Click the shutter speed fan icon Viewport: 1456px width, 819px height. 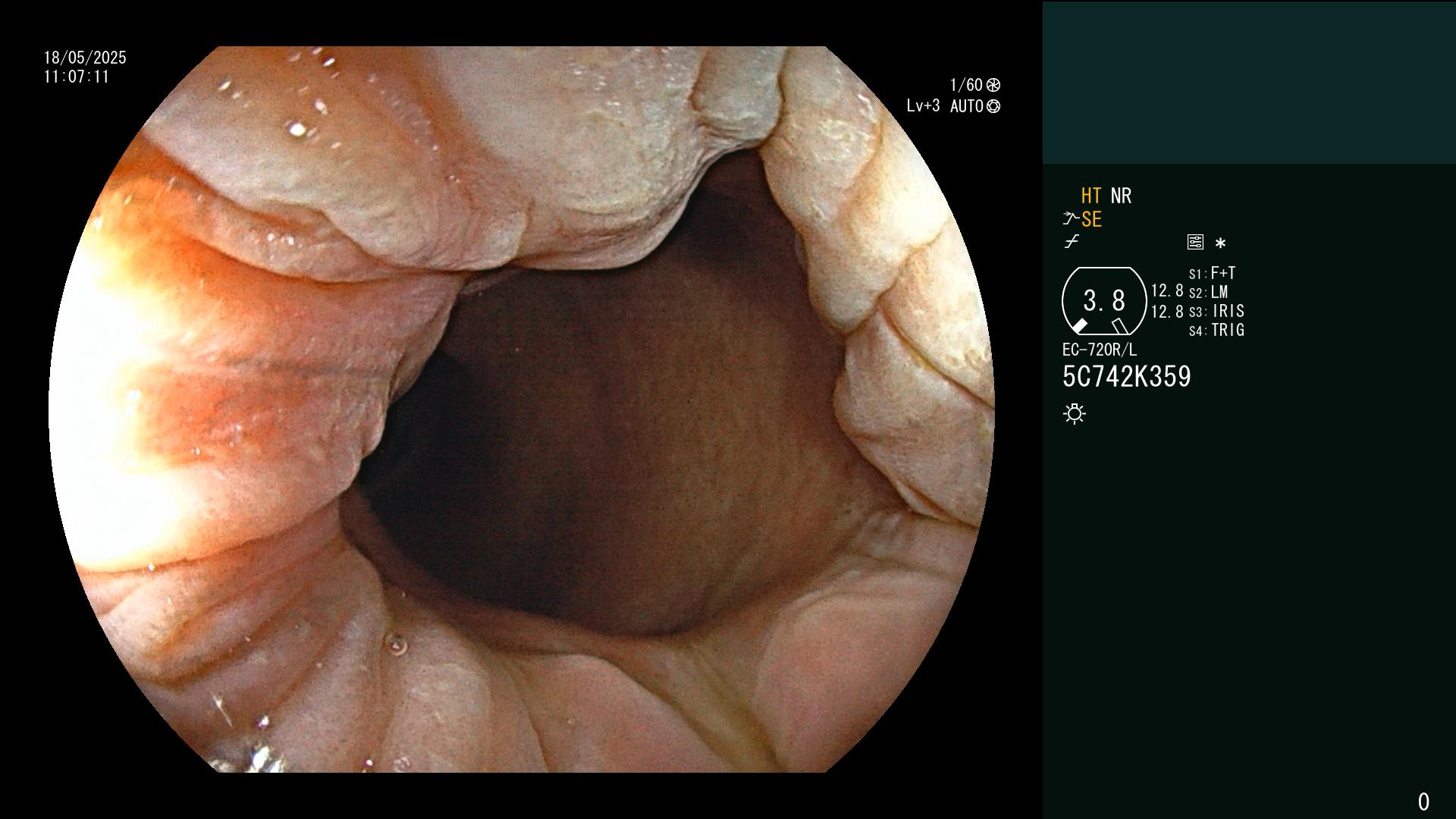[993, 85]
